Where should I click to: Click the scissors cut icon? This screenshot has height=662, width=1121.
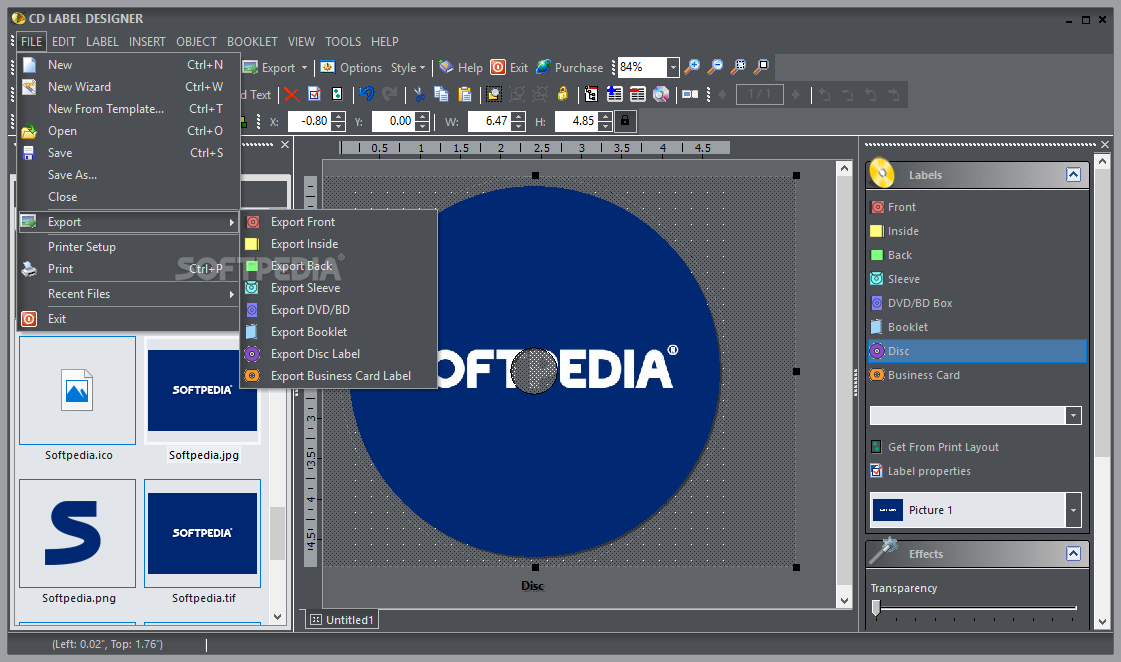click(419, 94)
